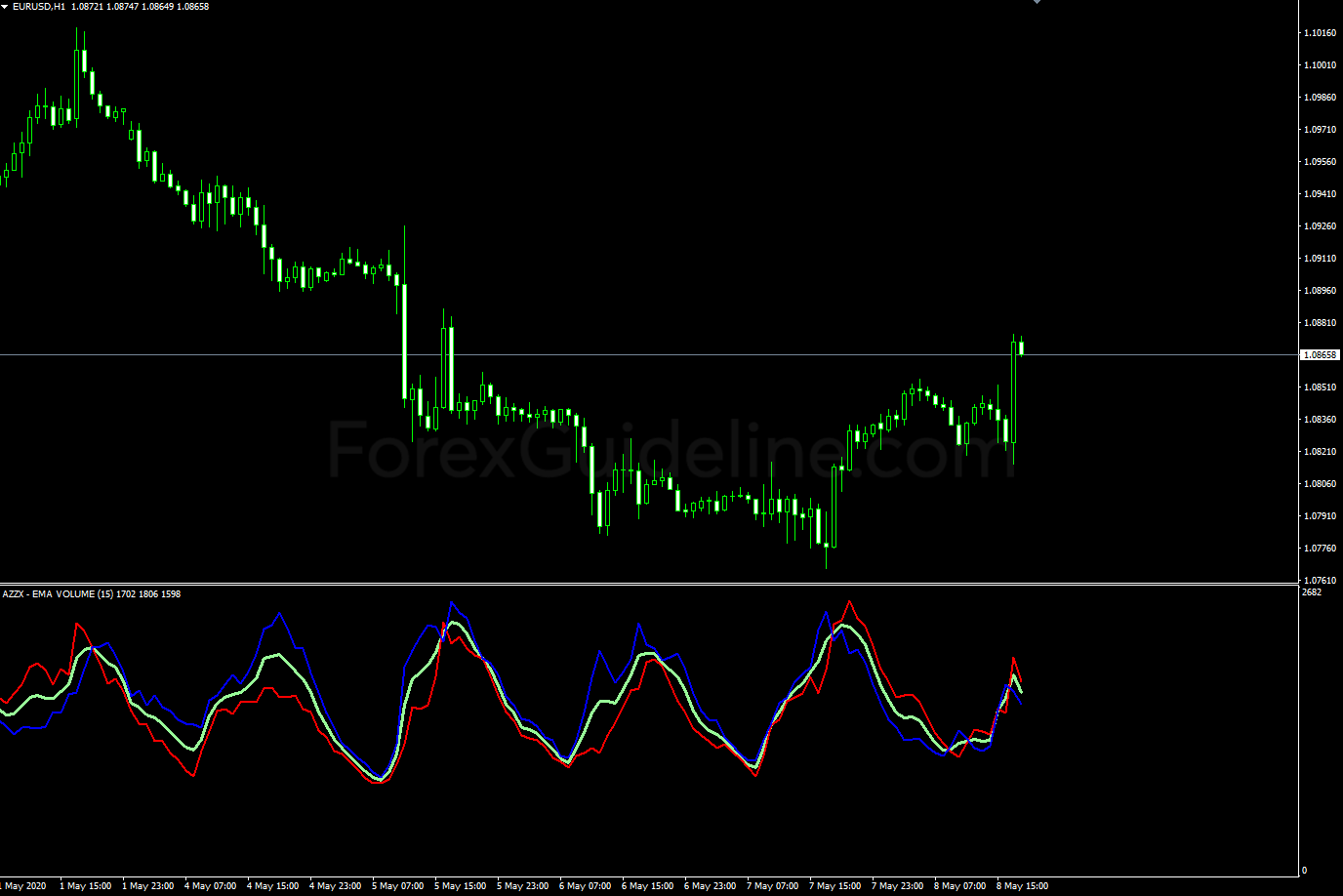Image resolution: width=1343 pixels, height=896 pixels.
Task: Click price level 1.07610 on axis
Action: (1321, 581)
